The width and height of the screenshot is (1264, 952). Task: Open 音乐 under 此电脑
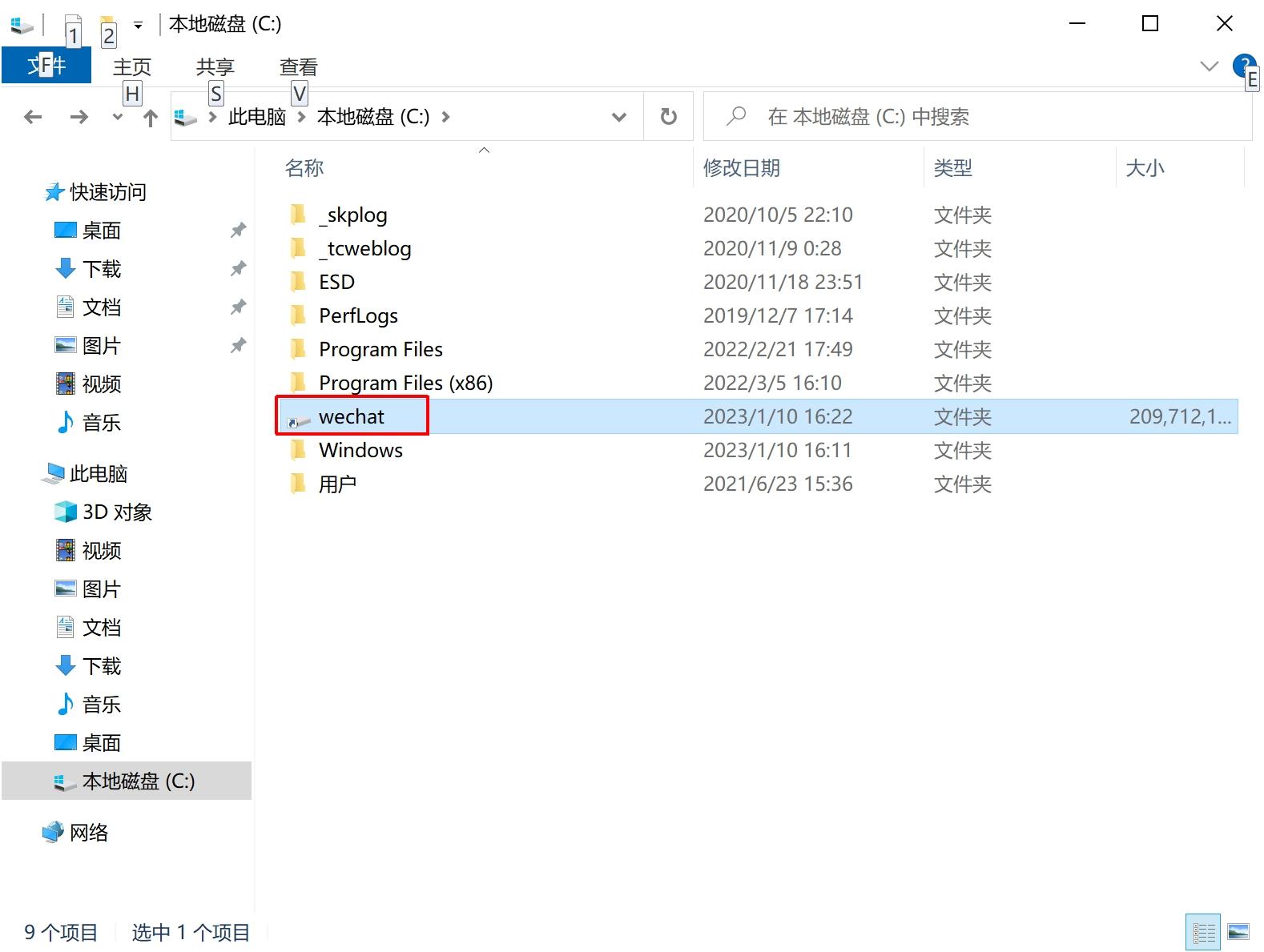coord(101,705)
